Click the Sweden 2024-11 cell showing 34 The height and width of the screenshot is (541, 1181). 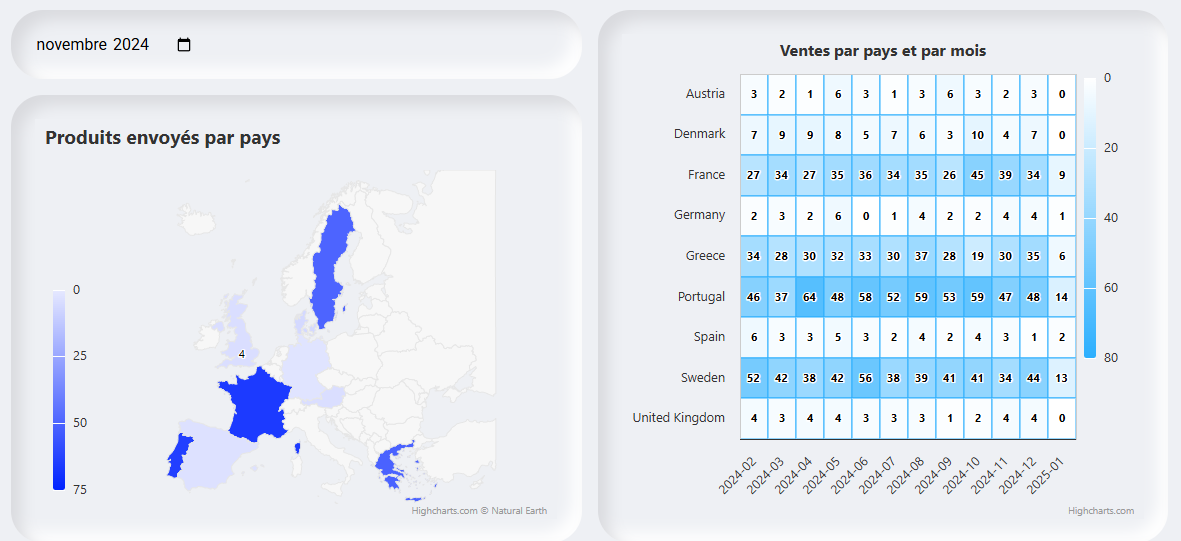tap(1006, 378)
